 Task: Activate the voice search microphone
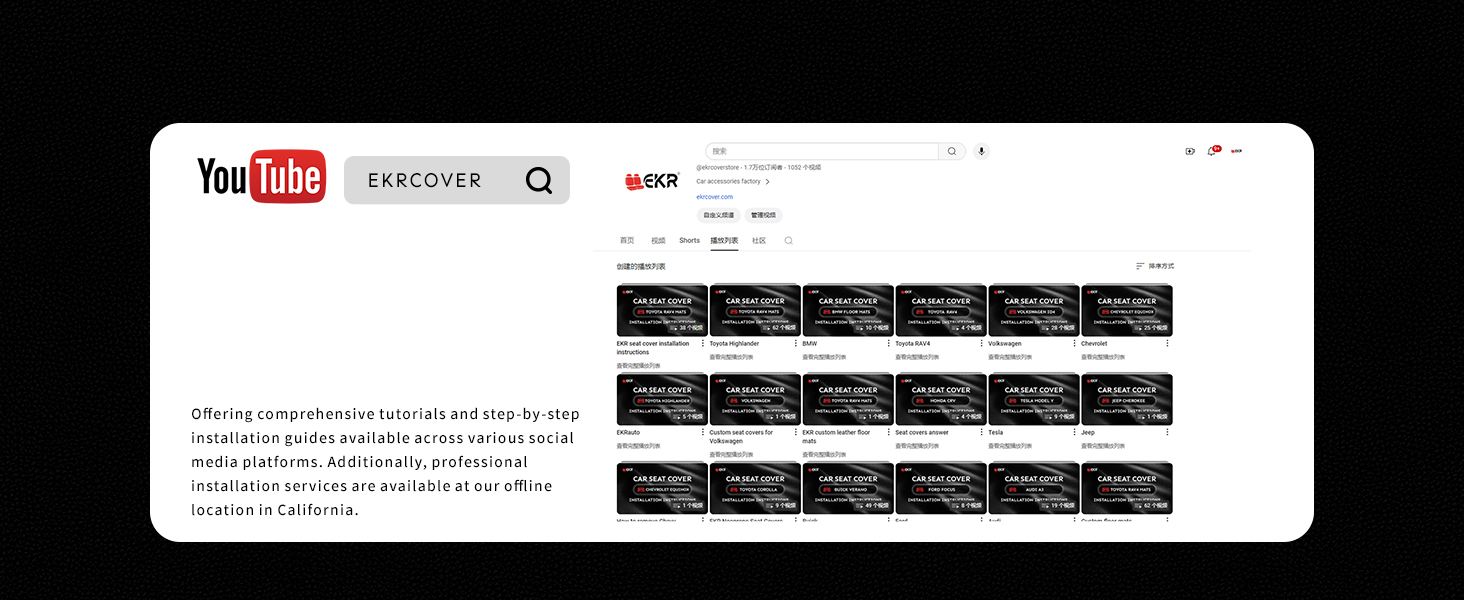pos(982,152)
